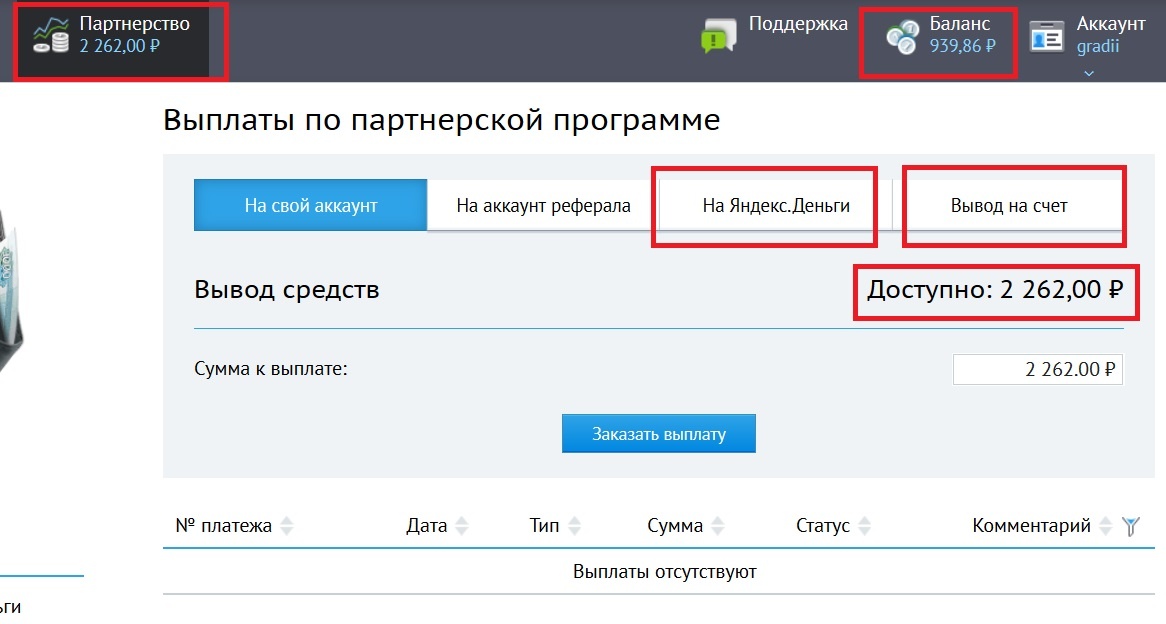Screen dimensions: 1166x624
Task: Click the gradii account name
Action: coord(1098,46)
